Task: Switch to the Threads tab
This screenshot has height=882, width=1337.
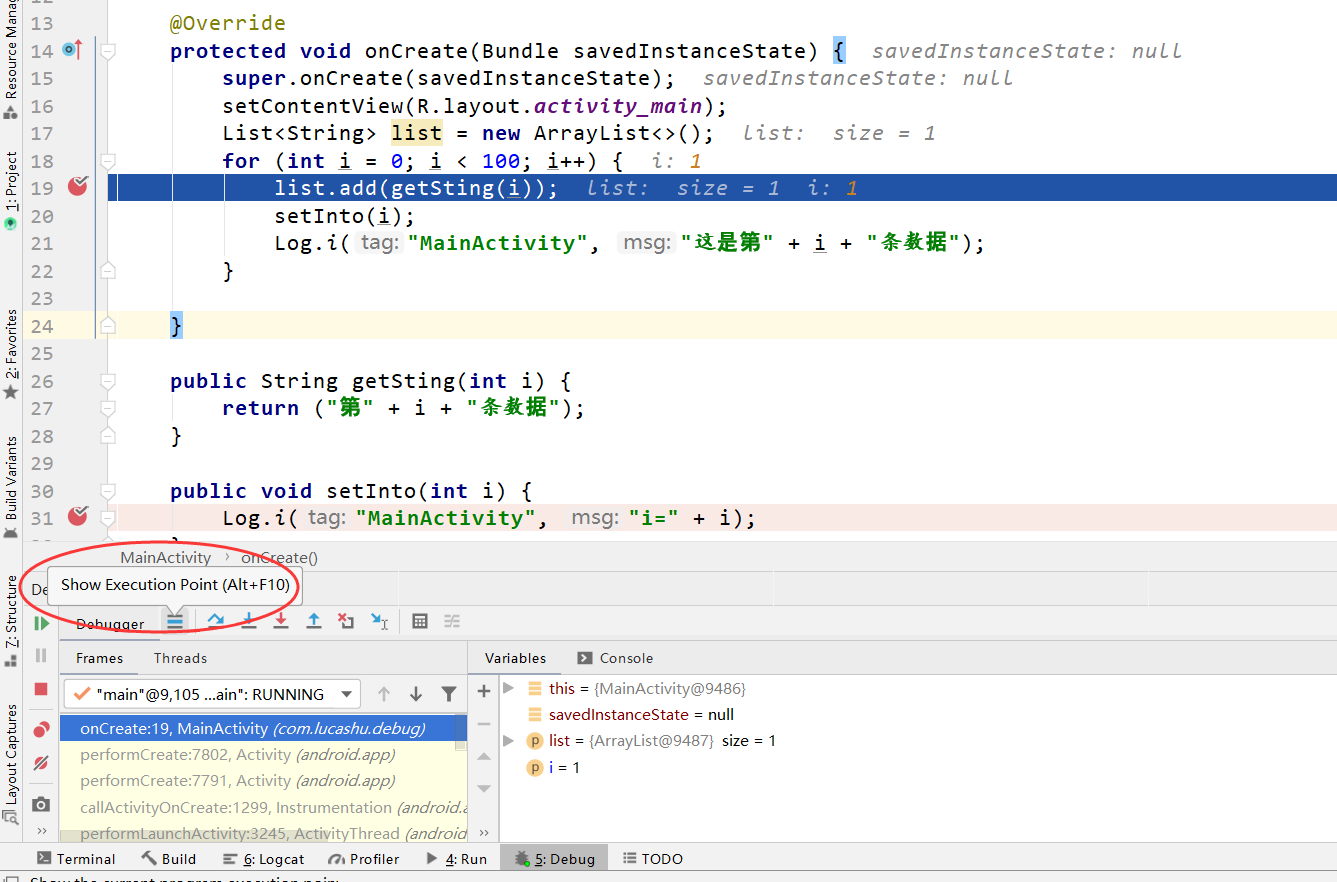Action: click(x=180, y=658)
